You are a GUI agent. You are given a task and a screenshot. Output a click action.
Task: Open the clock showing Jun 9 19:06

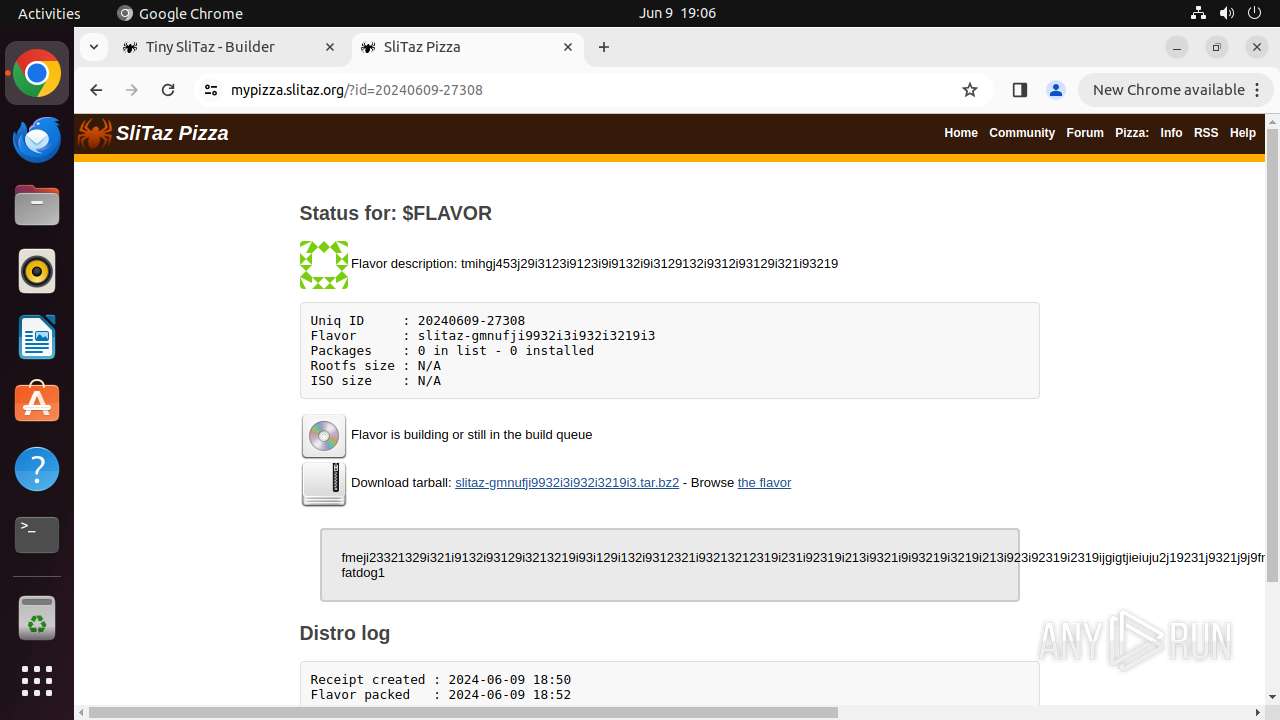(x=677, y=13)
